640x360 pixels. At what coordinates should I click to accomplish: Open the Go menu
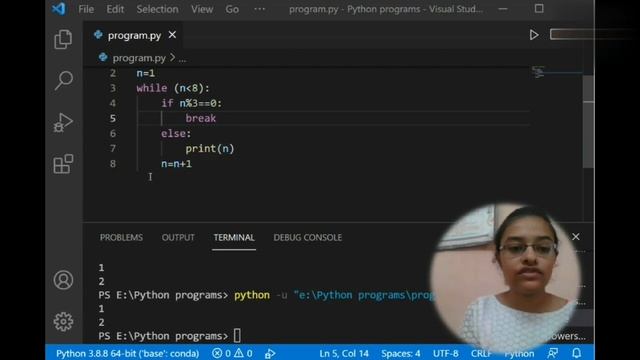[x=232, y=9]
